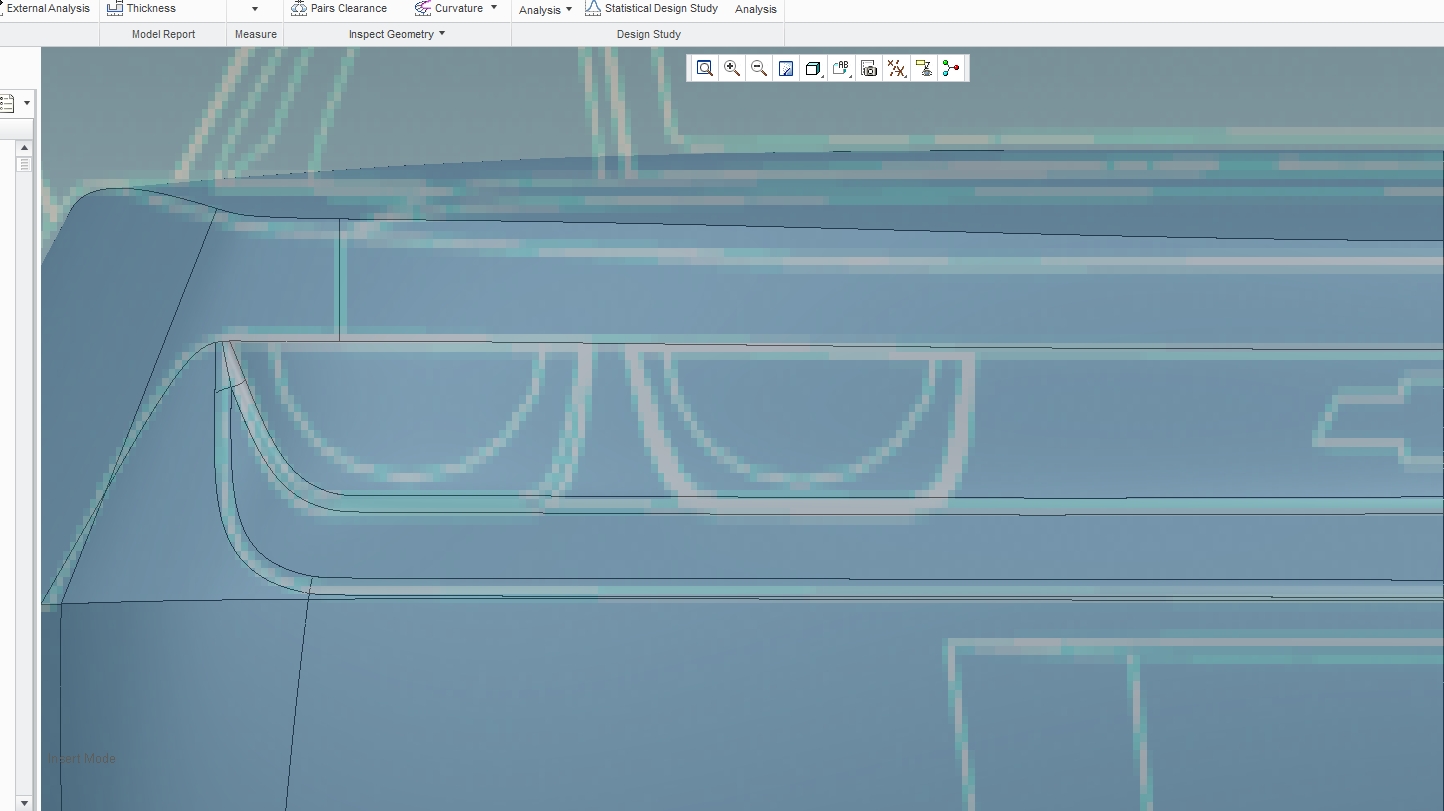This screenshot has width=1444, height=811.
Task: Click the Refit zoom-to-fit icon
Action: pyautogui.click(x=705, y=68)
